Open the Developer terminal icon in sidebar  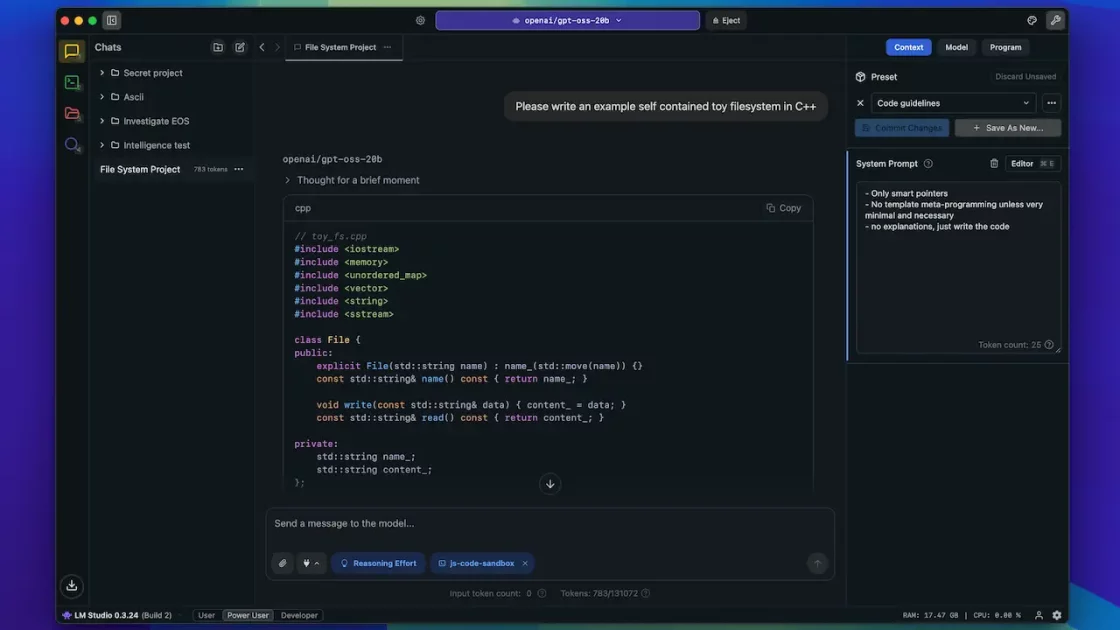(72, 83)
